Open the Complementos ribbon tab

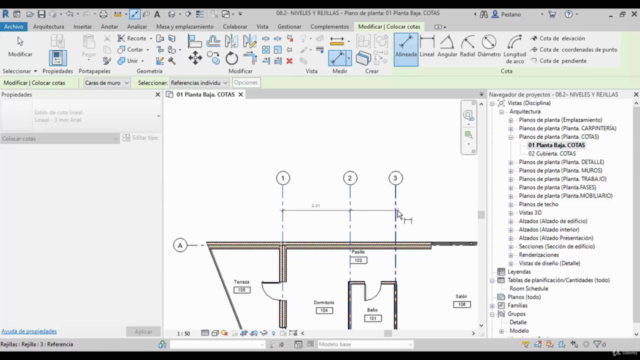point(329,27)
